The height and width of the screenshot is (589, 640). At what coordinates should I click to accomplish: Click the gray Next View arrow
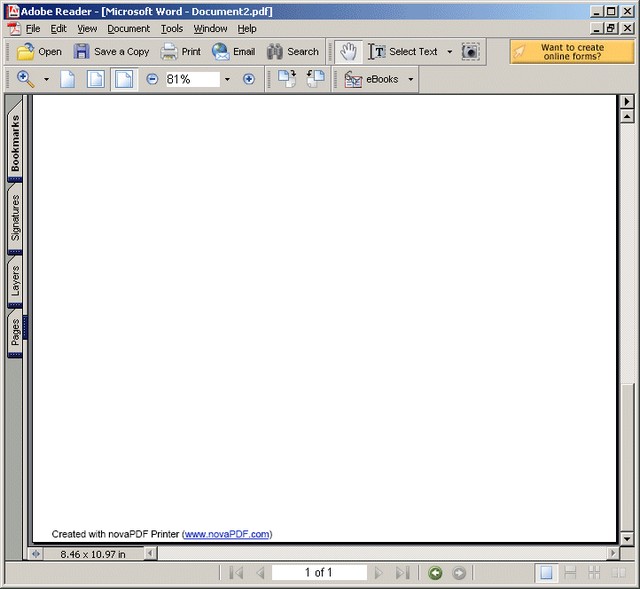(x=459, y=573)
